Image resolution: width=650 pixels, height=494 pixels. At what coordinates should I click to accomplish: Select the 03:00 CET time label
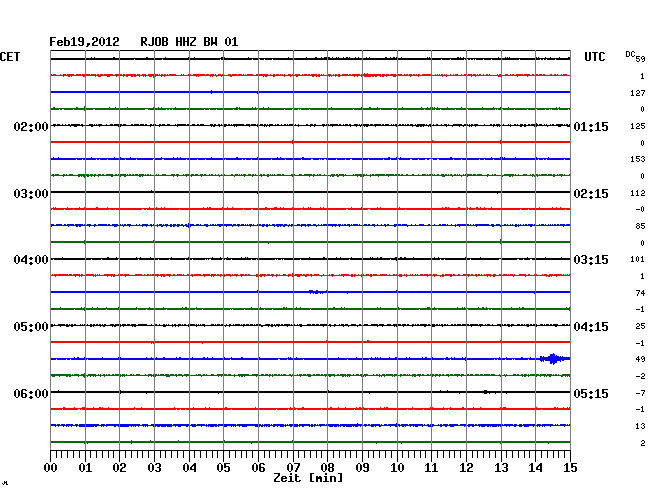click(31, 194)
